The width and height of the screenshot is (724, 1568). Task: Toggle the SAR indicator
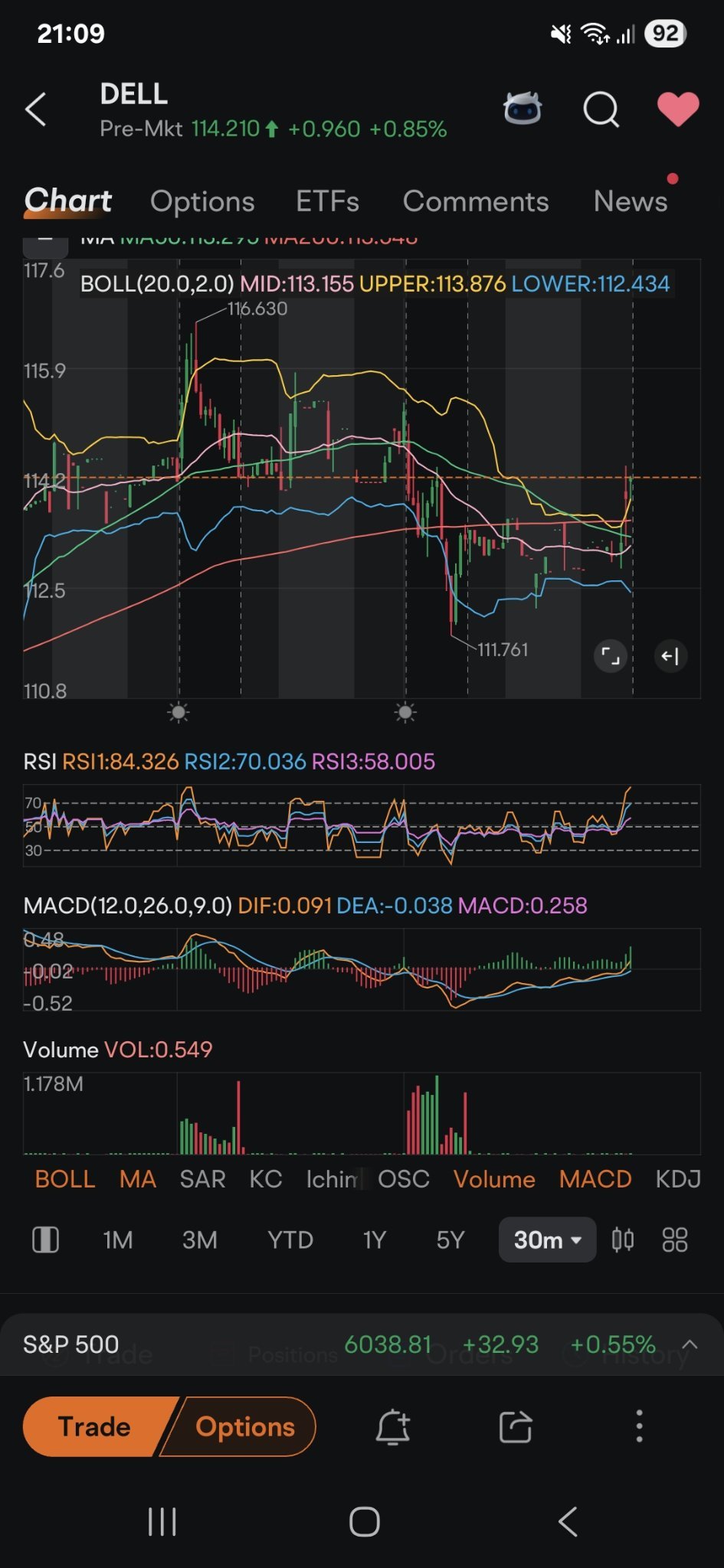202,1179
